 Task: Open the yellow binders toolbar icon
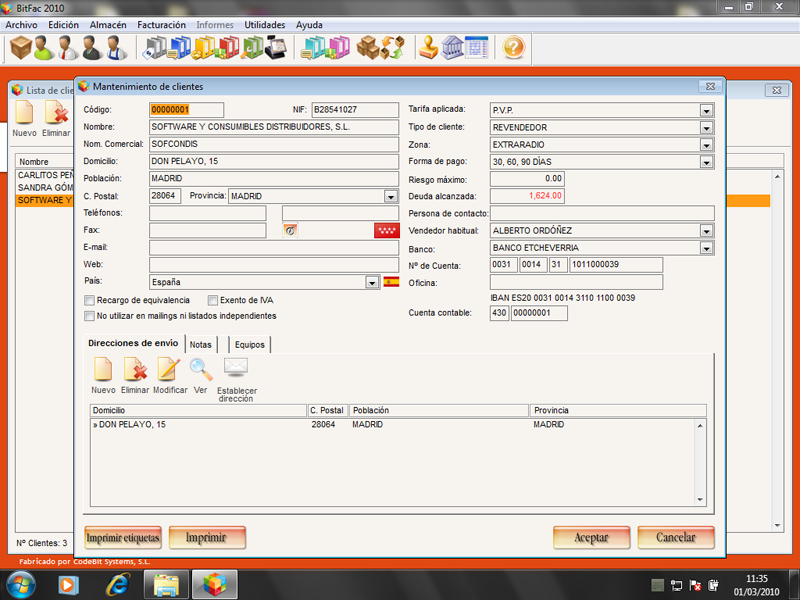pyautogui.click(x=204, y=47)
